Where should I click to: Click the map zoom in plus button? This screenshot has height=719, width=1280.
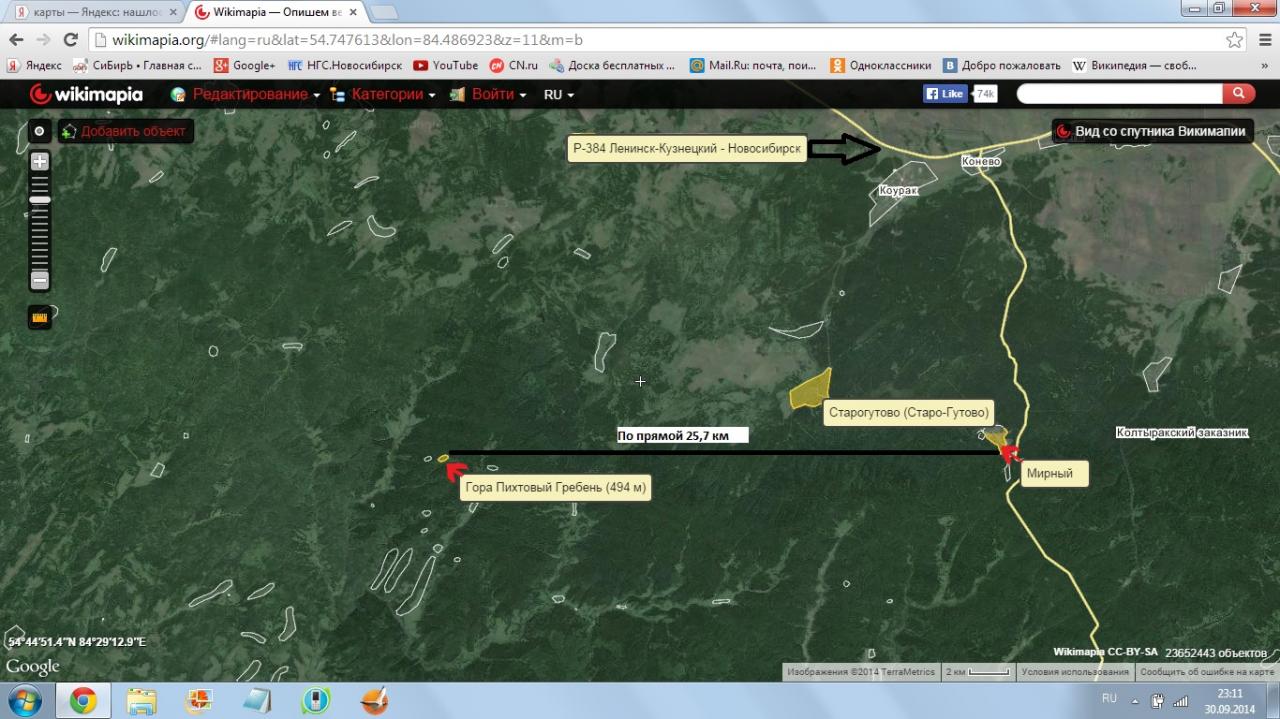(x=39, y=161)
